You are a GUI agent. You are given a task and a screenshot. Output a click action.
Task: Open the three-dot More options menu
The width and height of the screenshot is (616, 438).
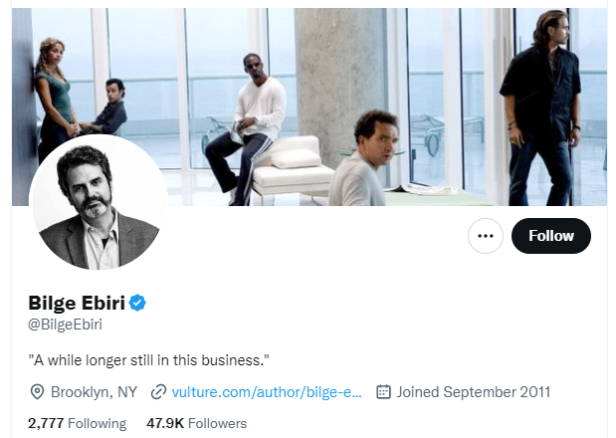pos(486,236)
